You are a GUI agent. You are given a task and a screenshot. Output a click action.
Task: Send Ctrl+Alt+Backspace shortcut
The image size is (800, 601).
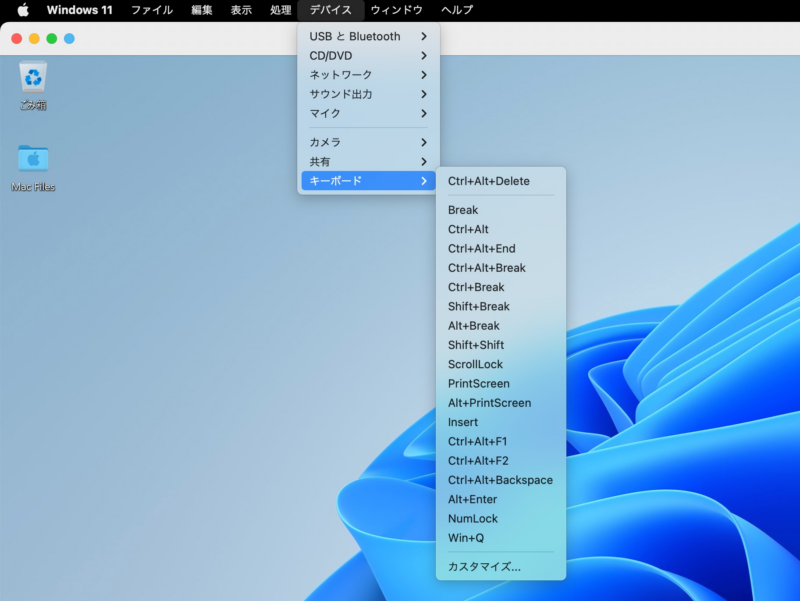coord(501,480)
